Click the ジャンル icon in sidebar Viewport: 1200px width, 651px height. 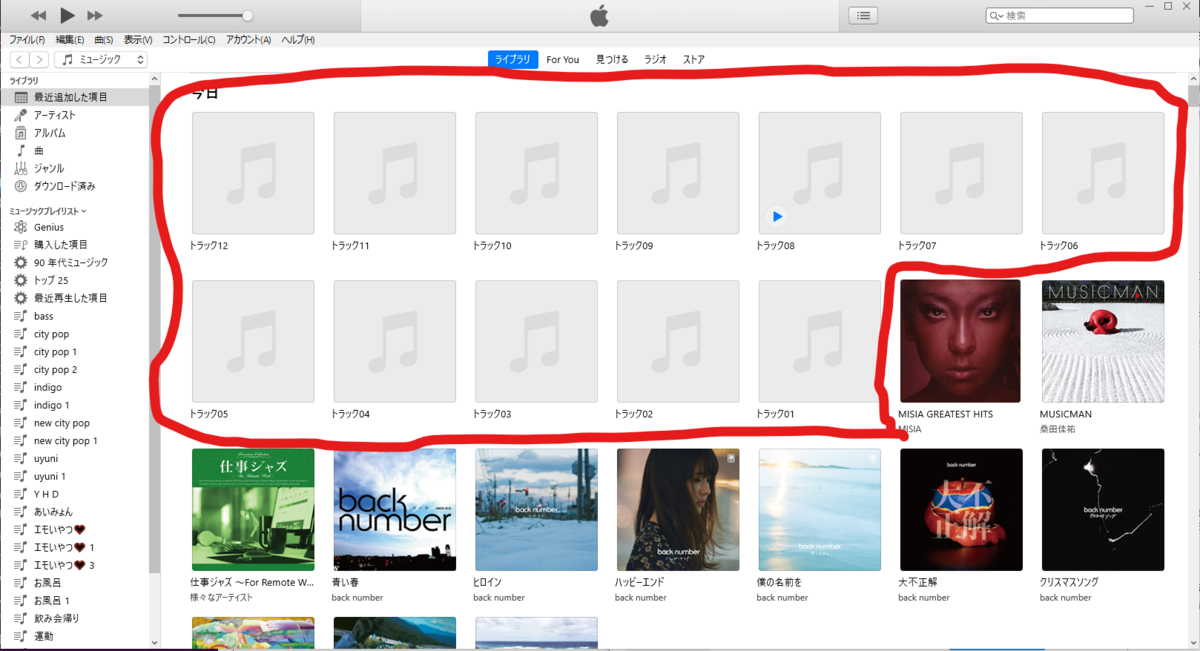tap(21, 168)
